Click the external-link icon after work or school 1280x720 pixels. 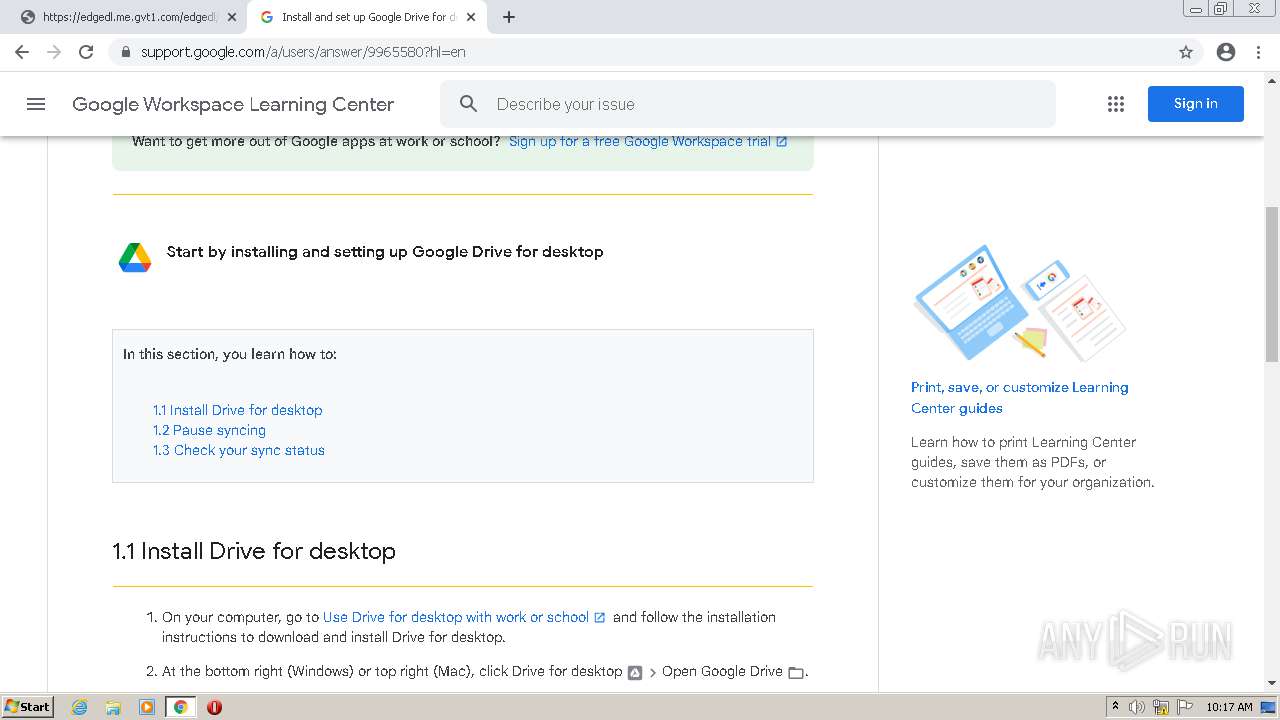click(x=600, y=618)
